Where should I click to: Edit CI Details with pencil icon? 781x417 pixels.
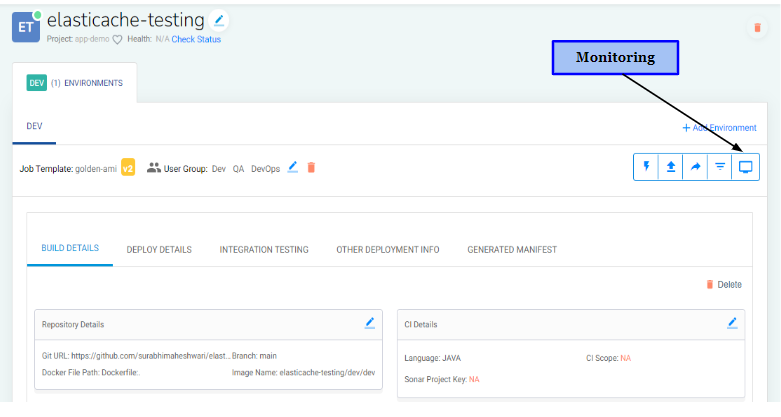pyautogui.click(x=732, y=323)
